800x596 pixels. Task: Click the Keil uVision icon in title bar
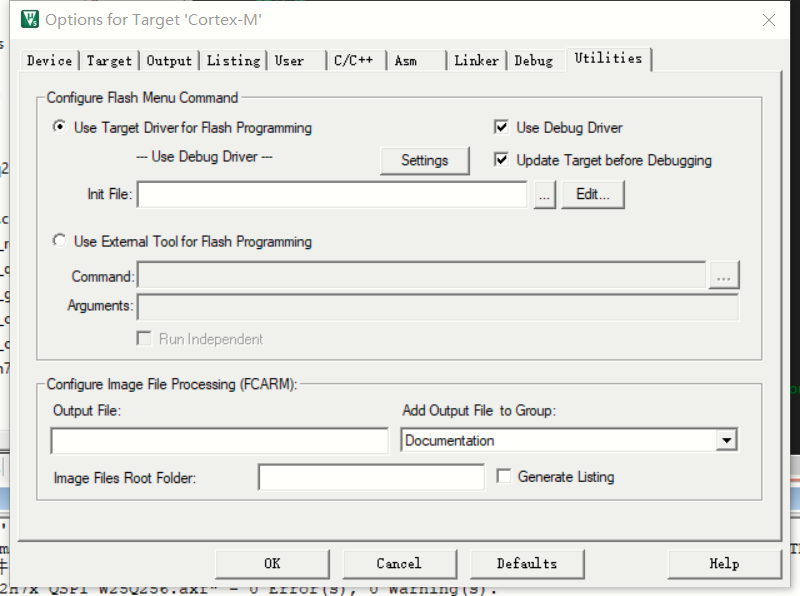[x=30, y=19]
